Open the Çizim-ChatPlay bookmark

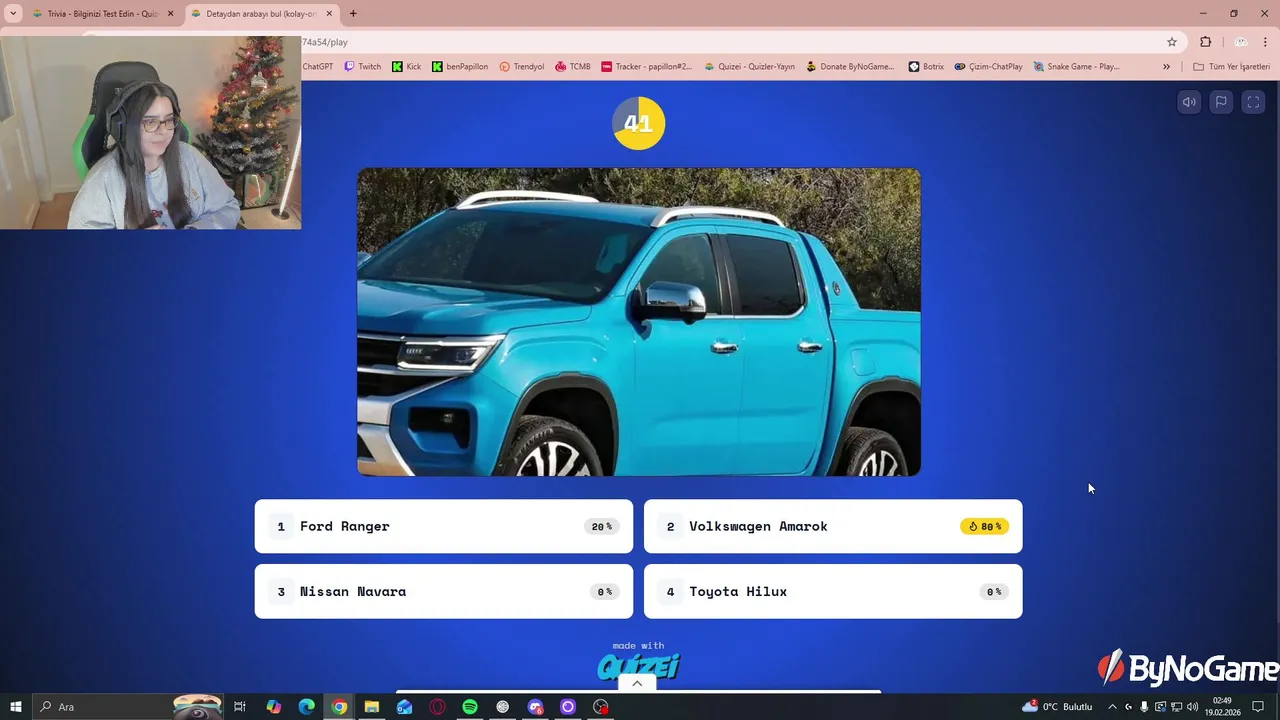click(x=988, y=67)
